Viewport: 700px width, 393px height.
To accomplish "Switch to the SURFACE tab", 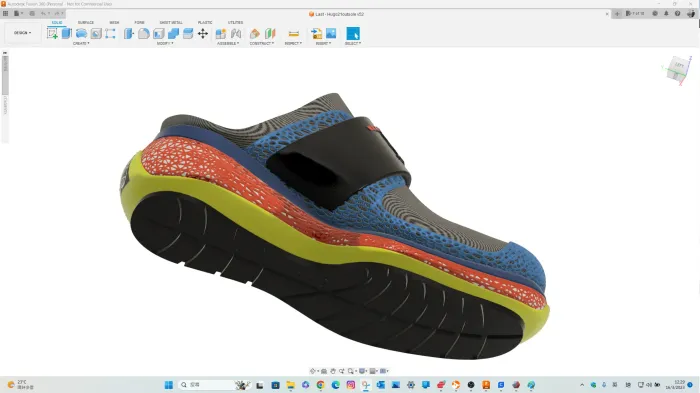I will (x=86, y=22).
